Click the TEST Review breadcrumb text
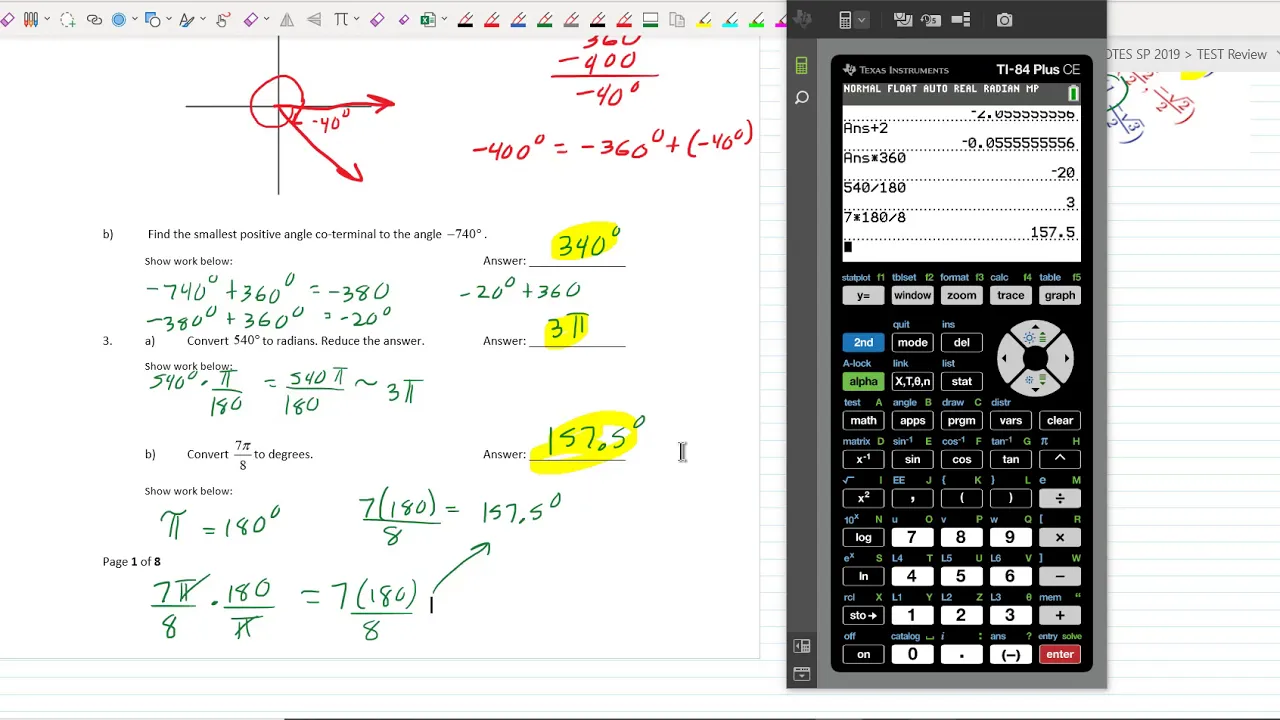The height and width of the screenshot is (720, 1280). coord(1231,54)
